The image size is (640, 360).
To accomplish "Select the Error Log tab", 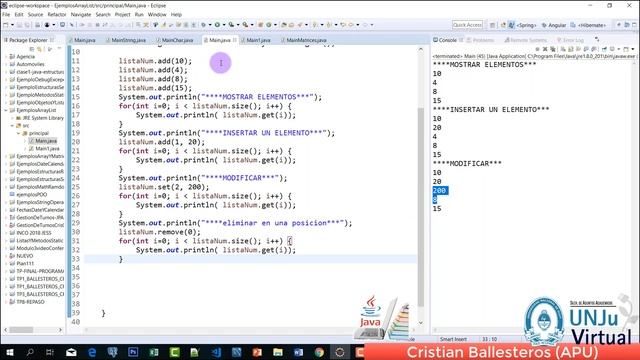I will [x=570, y=40].
